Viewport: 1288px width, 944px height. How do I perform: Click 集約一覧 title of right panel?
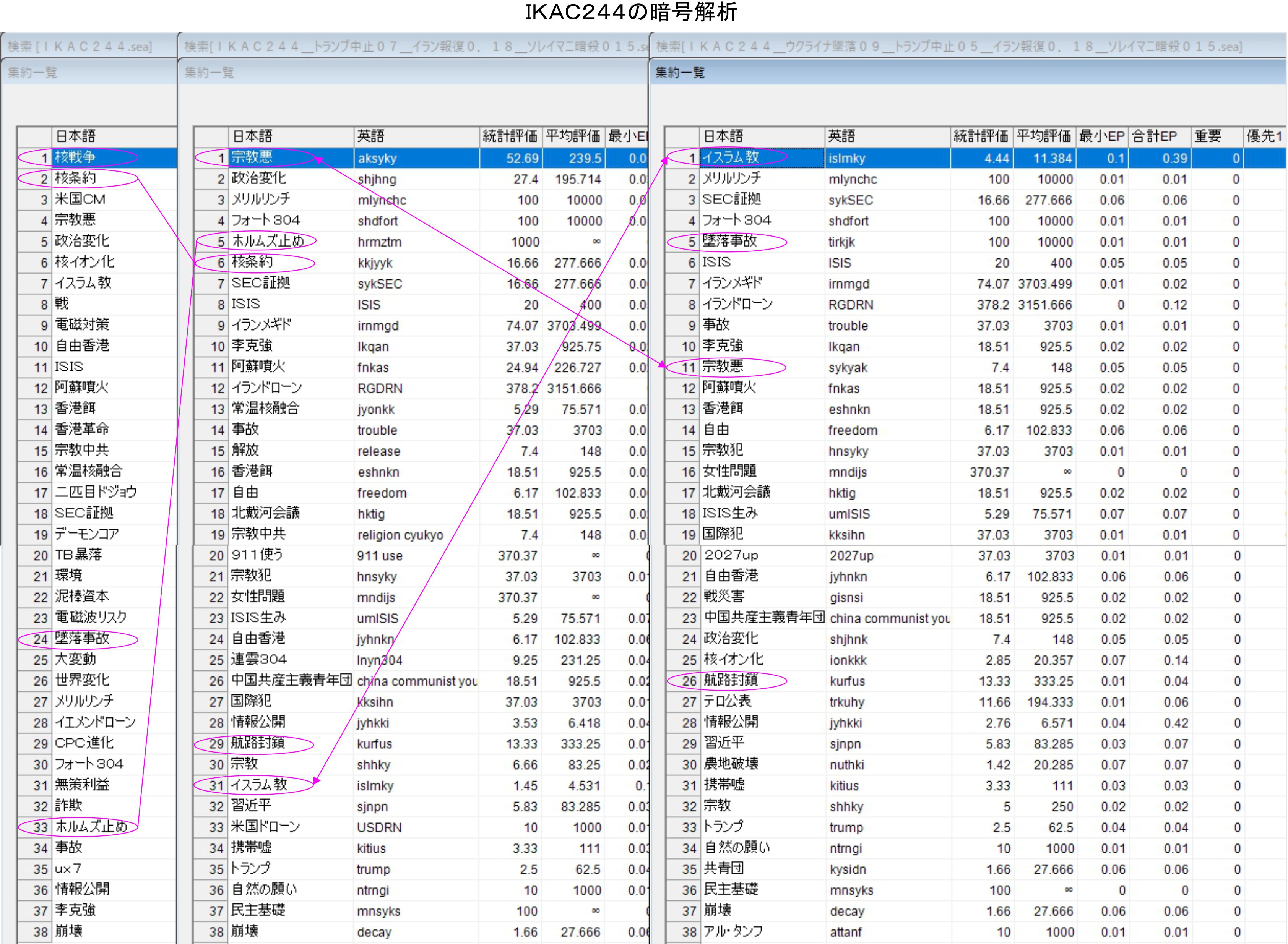pos(680,73)
